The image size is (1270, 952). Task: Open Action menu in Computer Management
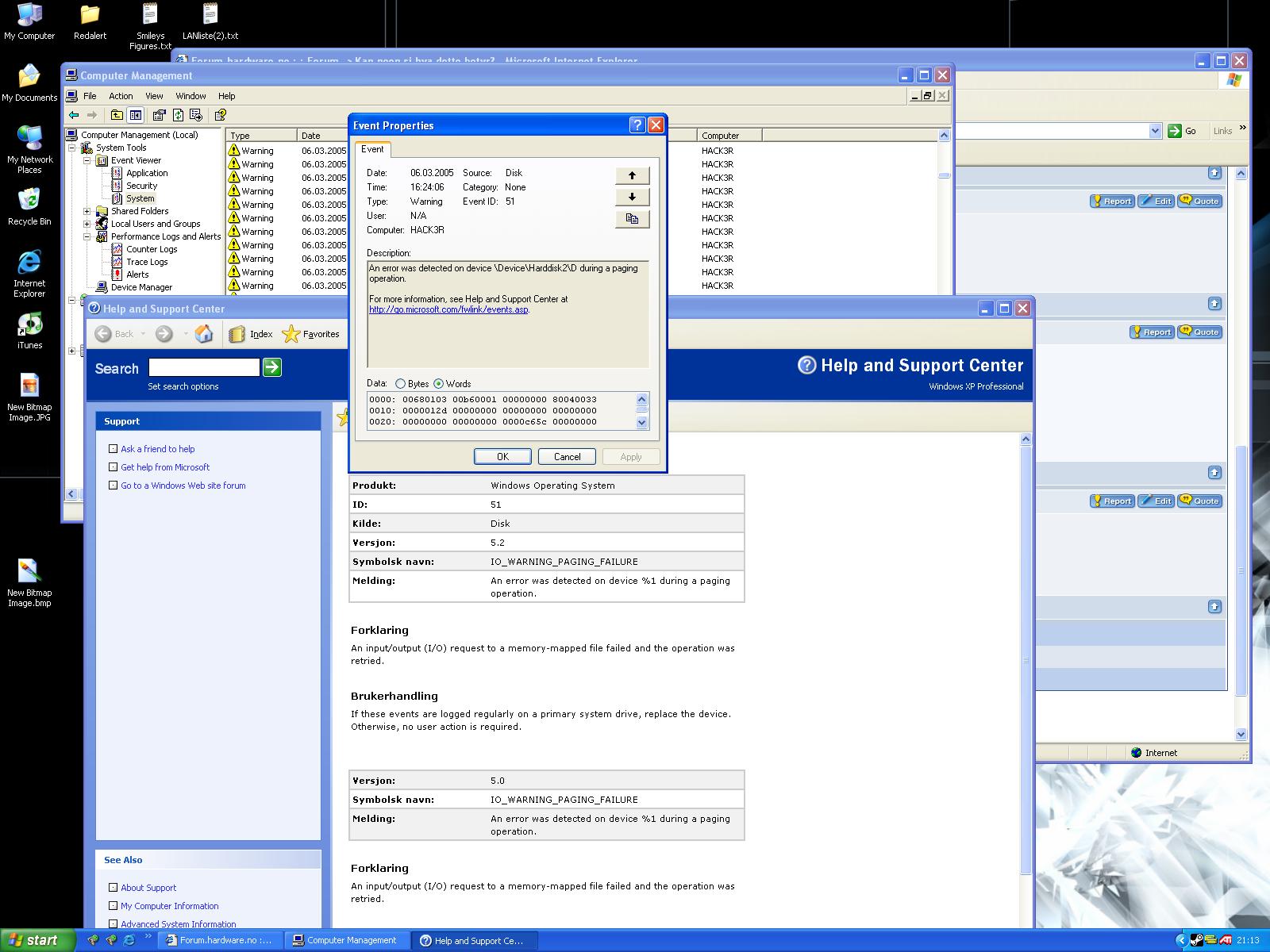pos(121,96)
